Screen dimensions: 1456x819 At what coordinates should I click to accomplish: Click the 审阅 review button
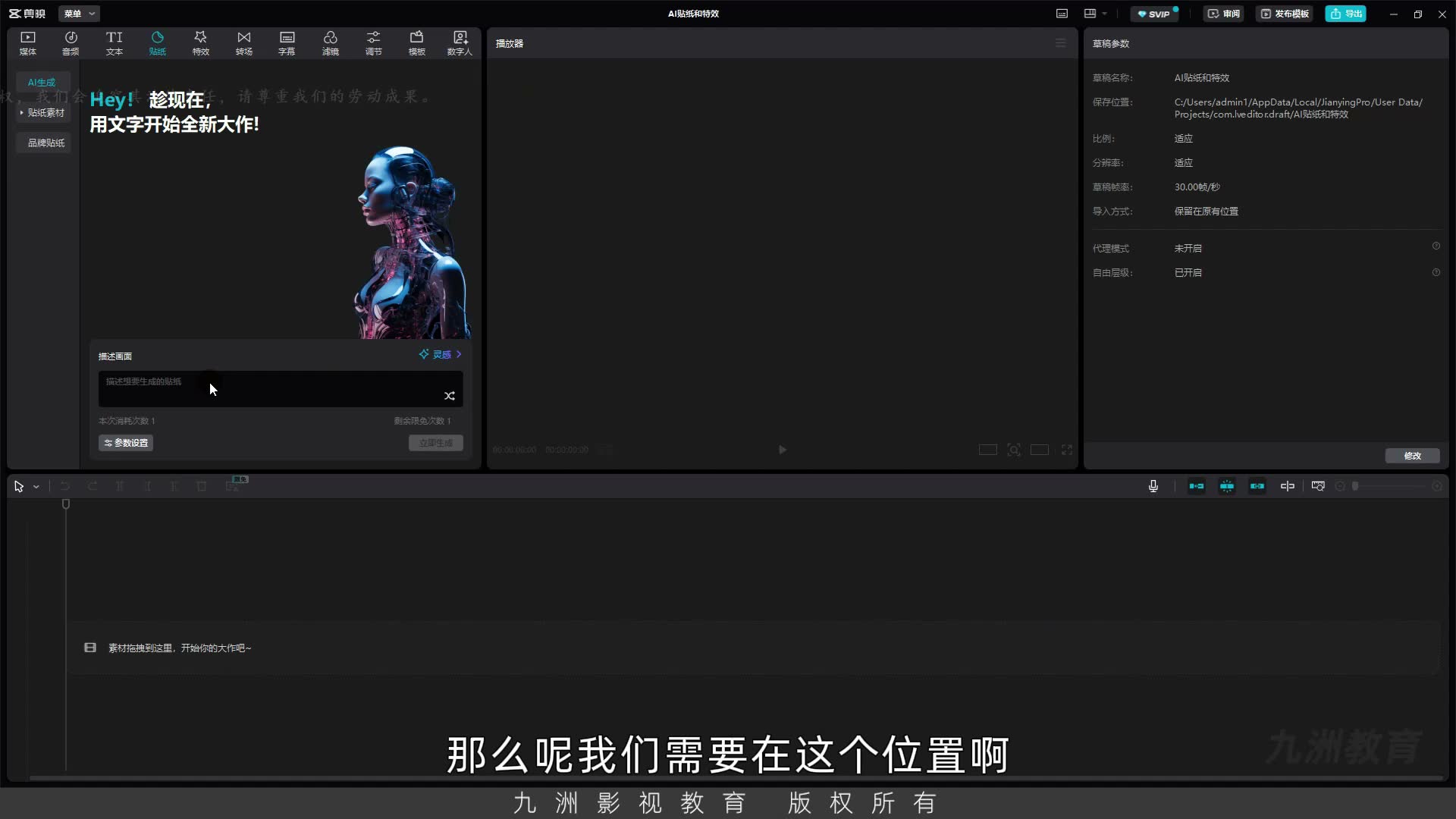point(1224,14)
